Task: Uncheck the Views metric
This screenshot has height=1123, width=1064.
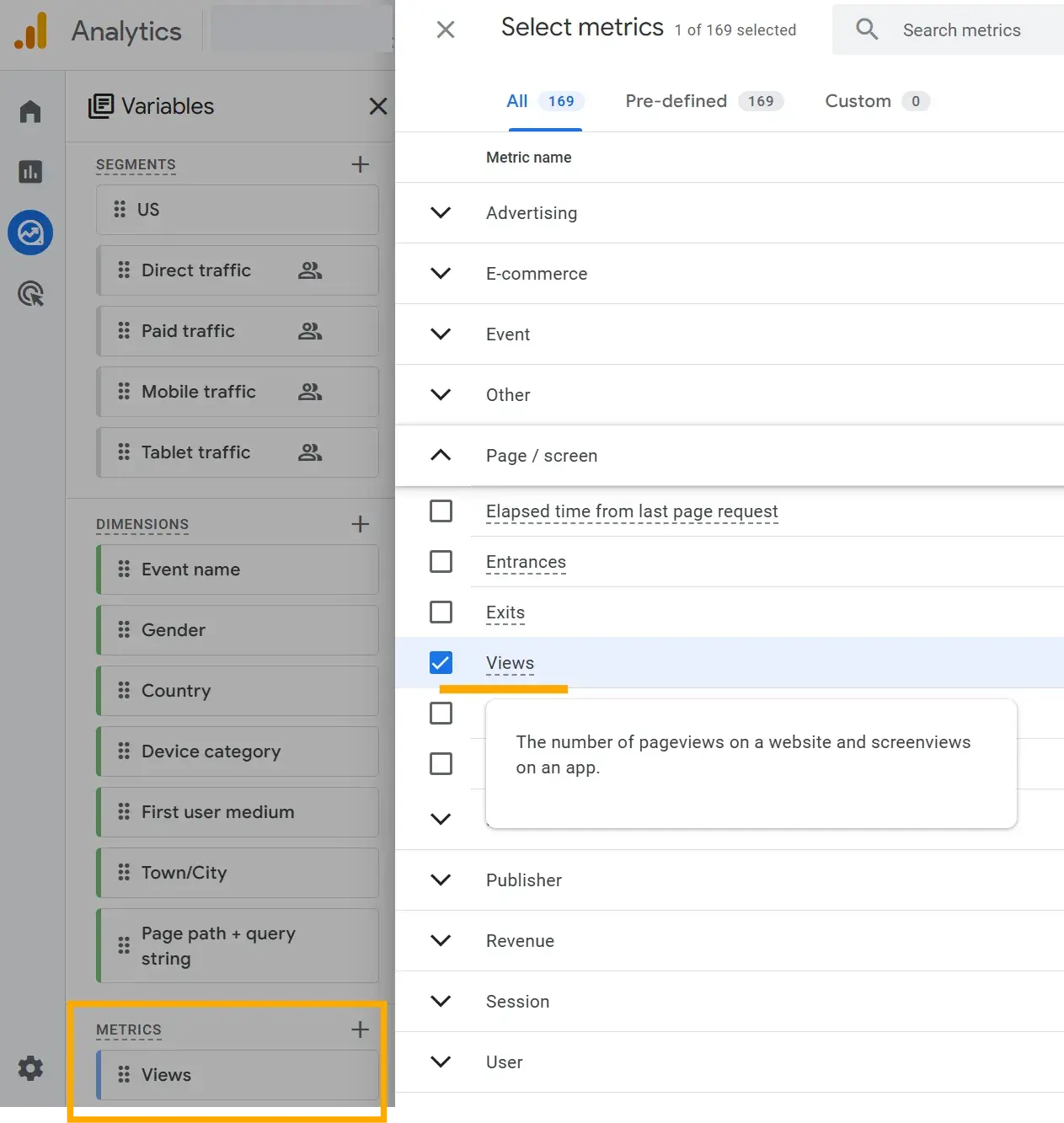Action: click(441, 663)
